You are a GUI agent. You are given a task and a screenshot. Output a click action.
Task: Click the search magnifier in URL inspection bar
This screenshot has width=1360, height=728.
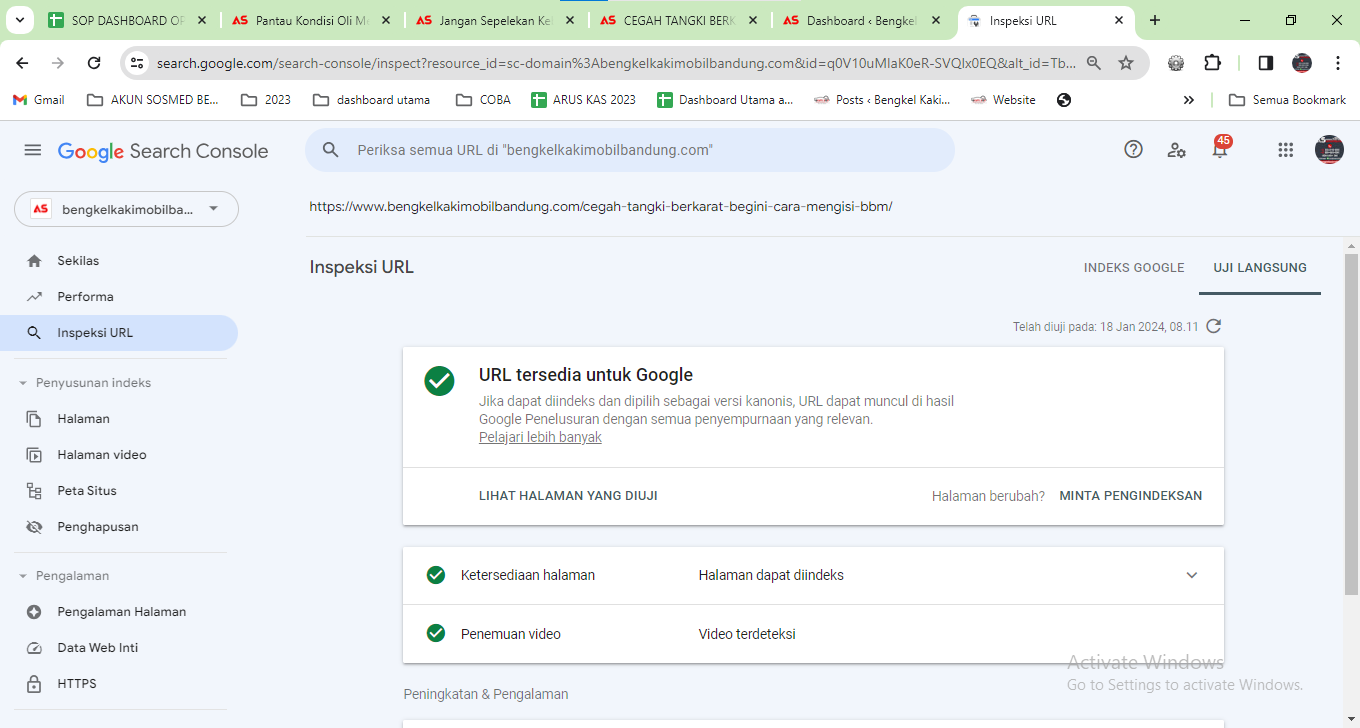point(331,150)
